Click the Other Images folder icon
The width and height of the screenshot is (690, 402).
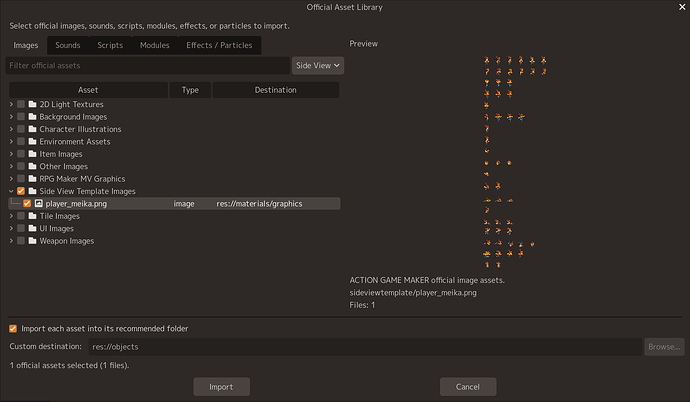coord(33,166)
